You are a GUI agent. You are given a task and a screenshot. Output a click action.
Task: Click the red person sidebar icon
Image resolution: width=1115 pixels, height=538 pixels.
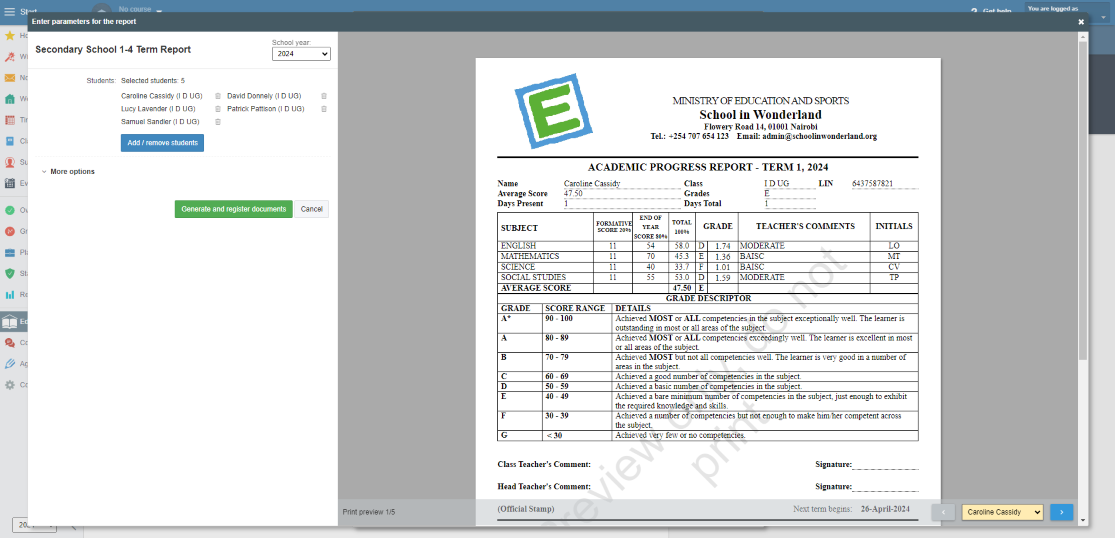[10, 162]
